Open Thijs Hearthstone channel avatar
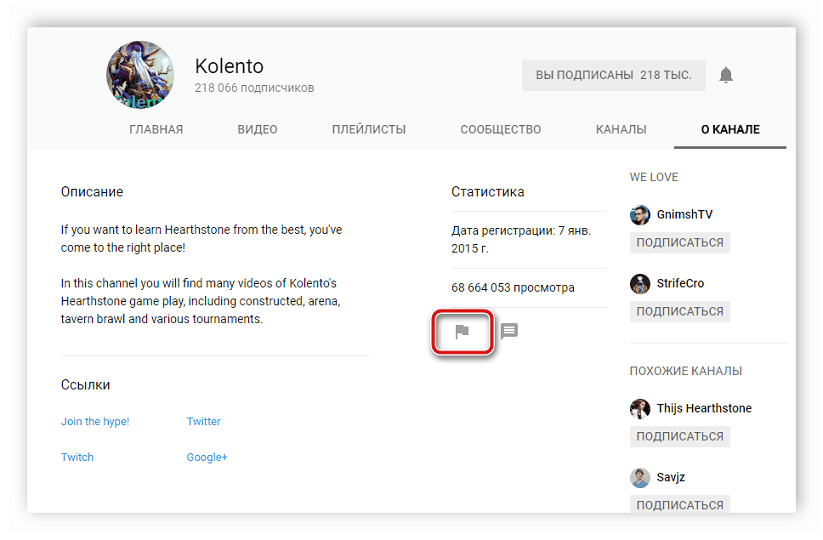 click(x=640, y=409)
